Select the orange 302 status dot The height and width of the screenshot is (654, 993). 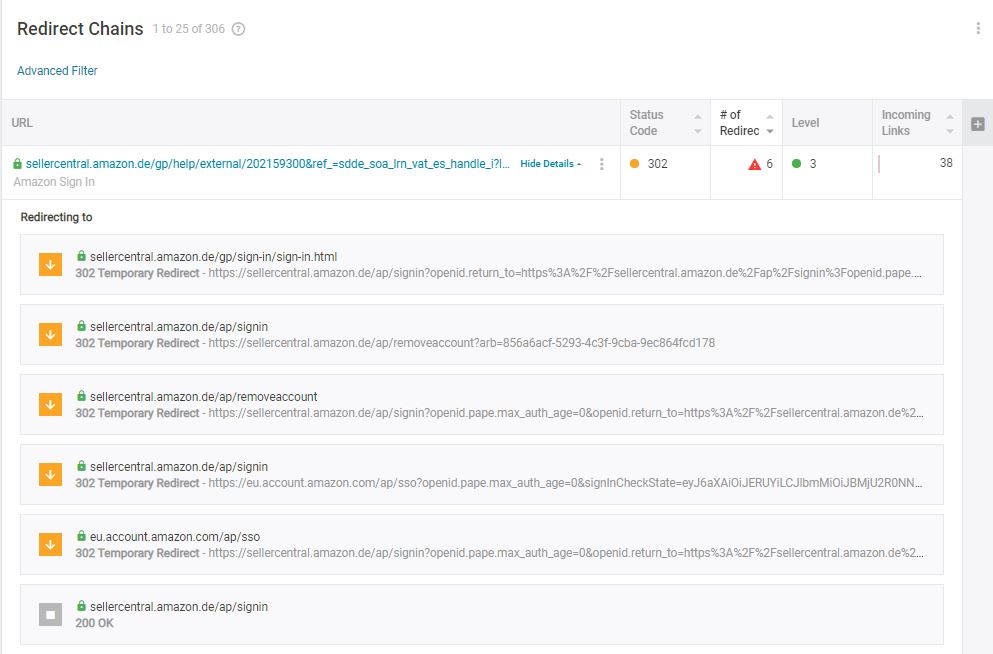coord(634,164)
